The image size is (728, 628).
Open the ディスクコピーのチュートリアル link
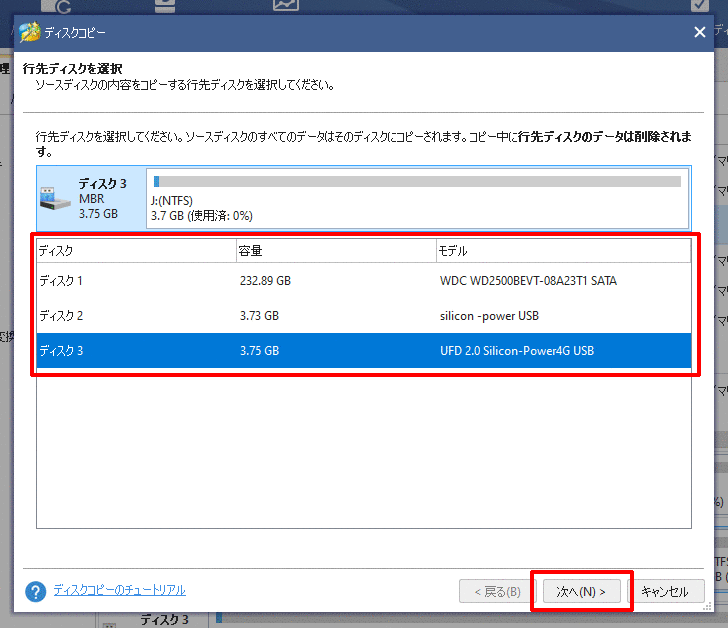[x=119, y=590]
